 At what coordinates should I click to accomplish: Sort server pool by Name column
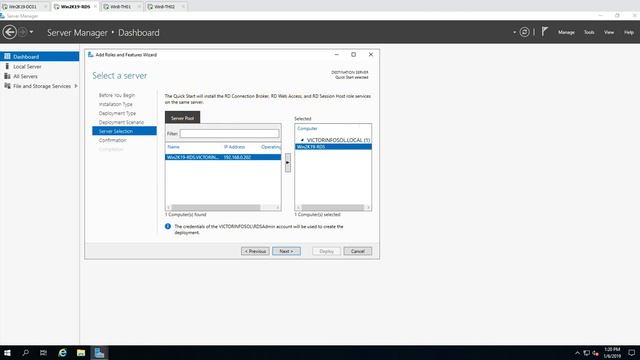coord(173,147)
